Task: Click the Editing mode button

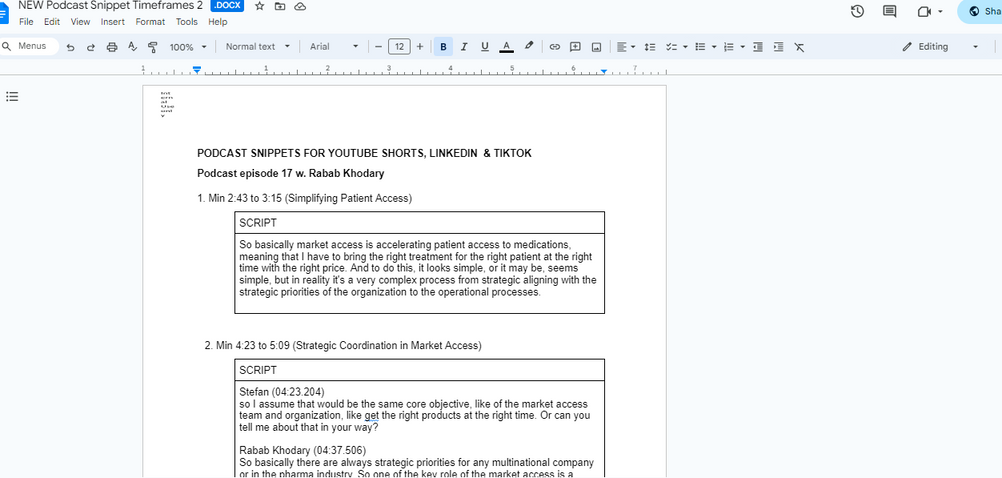Action: pos(940,47)
